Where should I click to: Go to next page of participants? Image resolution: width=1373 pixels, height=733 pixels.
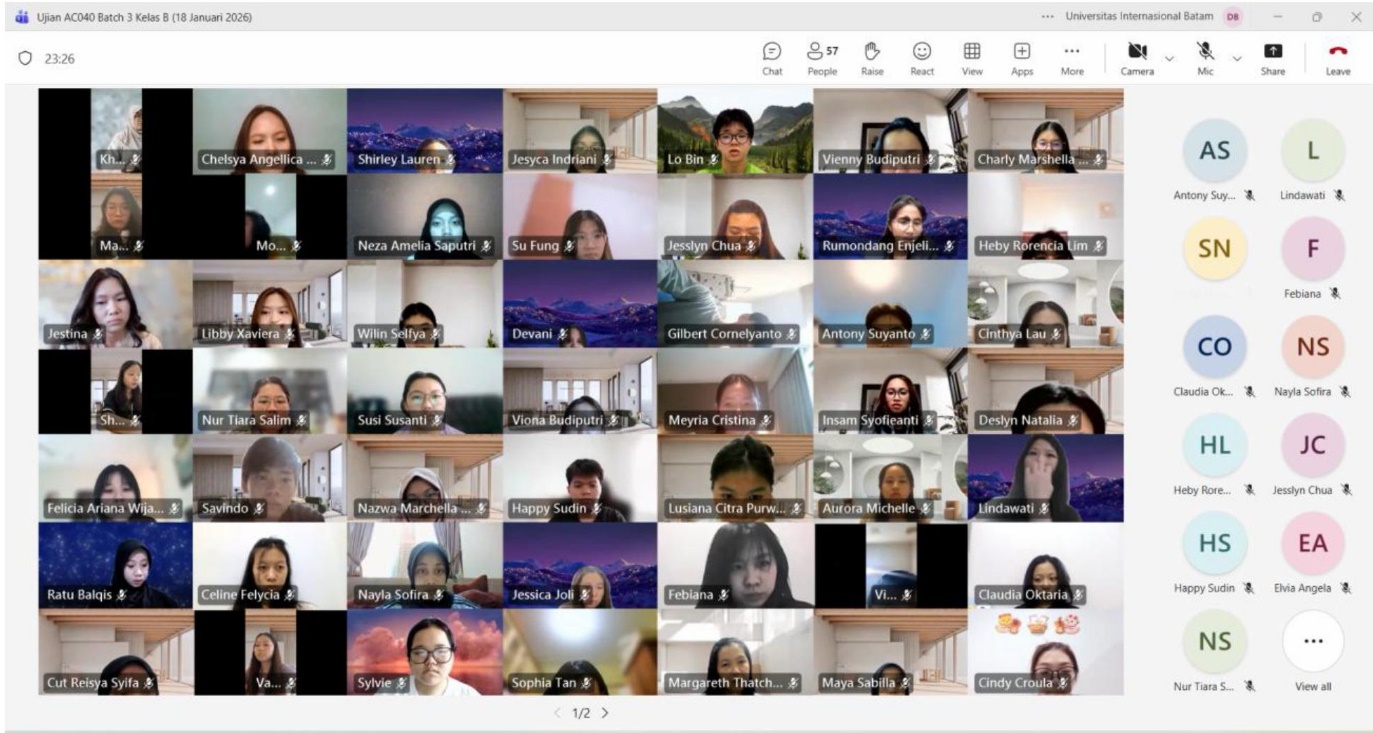point(605,713)
